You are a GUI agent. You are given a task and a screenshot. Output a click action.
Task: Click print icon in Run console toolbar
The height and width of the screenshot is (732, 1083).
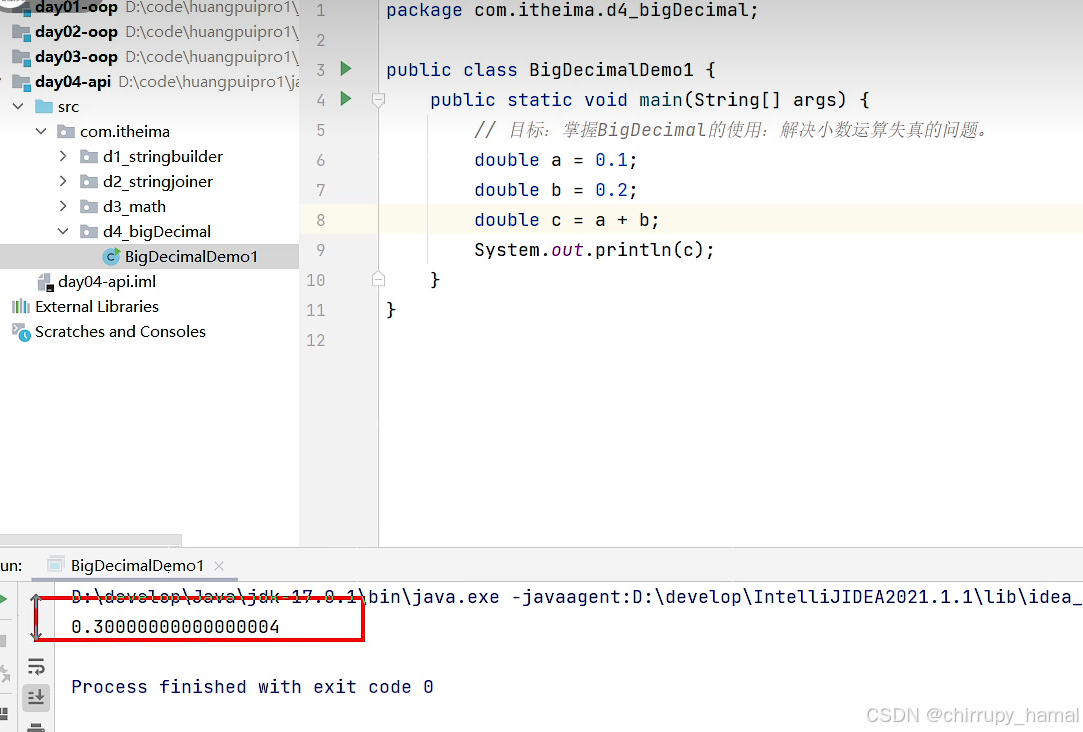click(x=36, y=726)
